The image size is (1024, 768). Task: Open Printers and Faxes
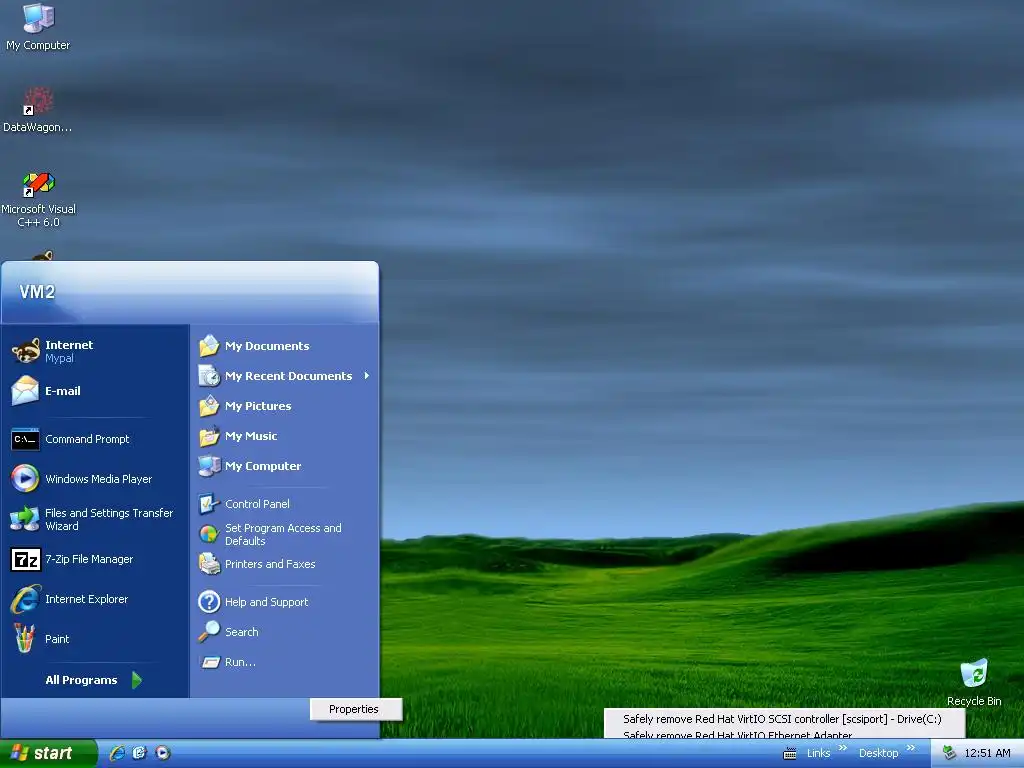285,564
